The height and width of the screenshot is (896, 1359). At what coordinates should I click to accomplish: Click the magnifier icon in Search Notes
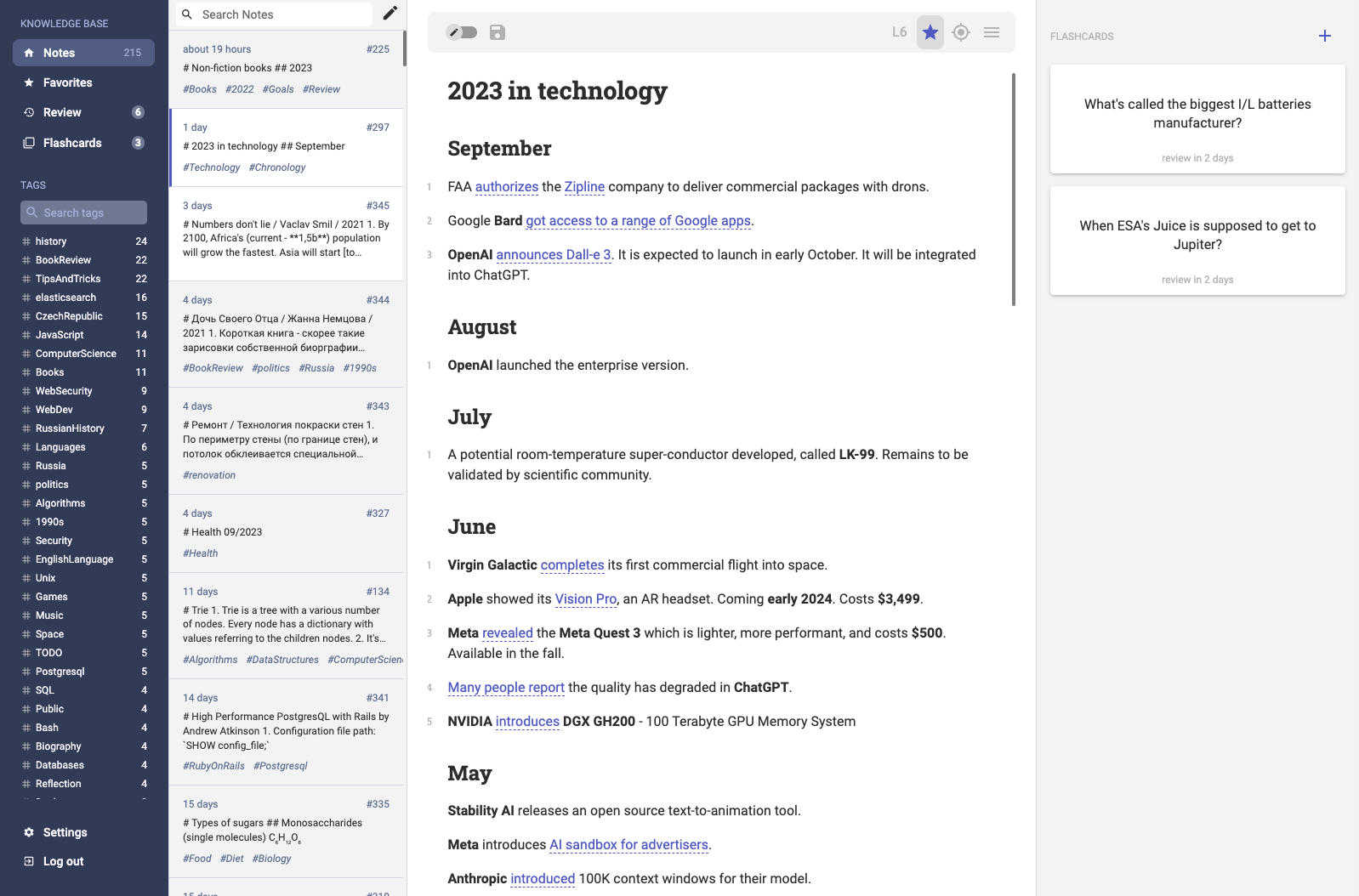(x=187, y=14)
